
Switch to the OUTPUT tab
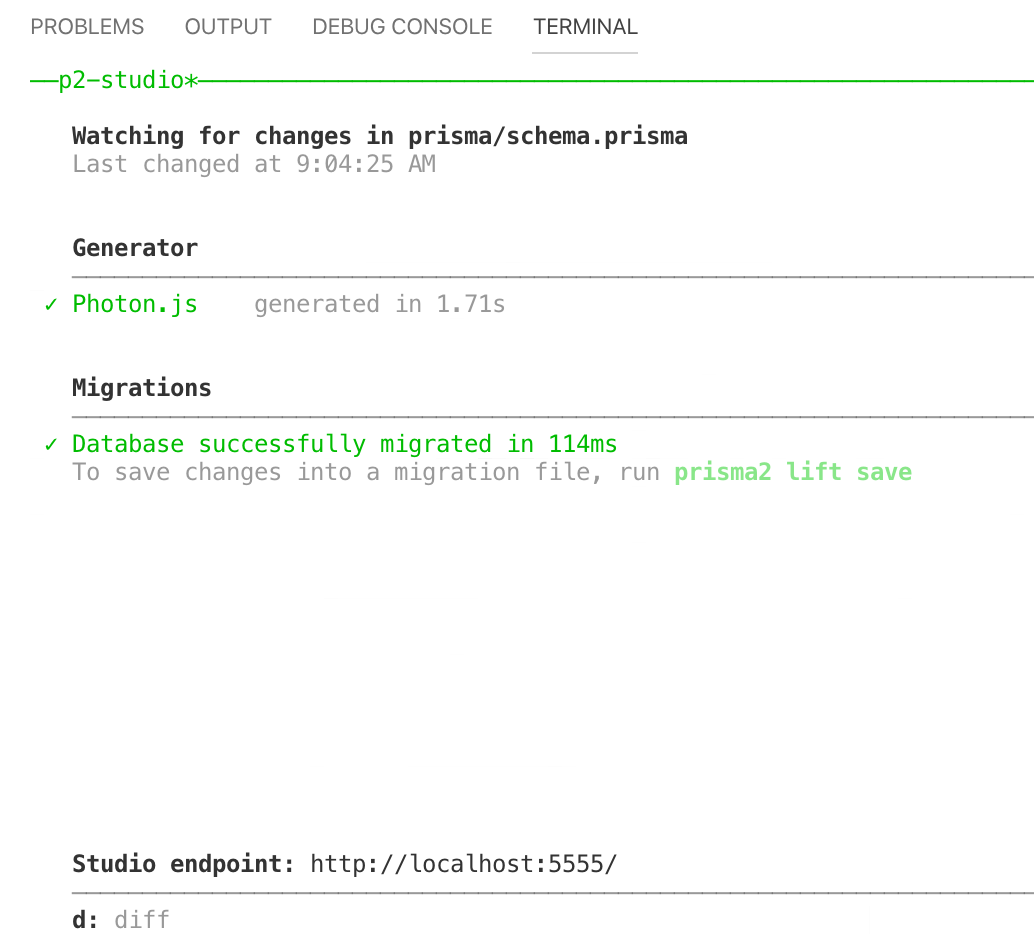[x=228, y=27]
